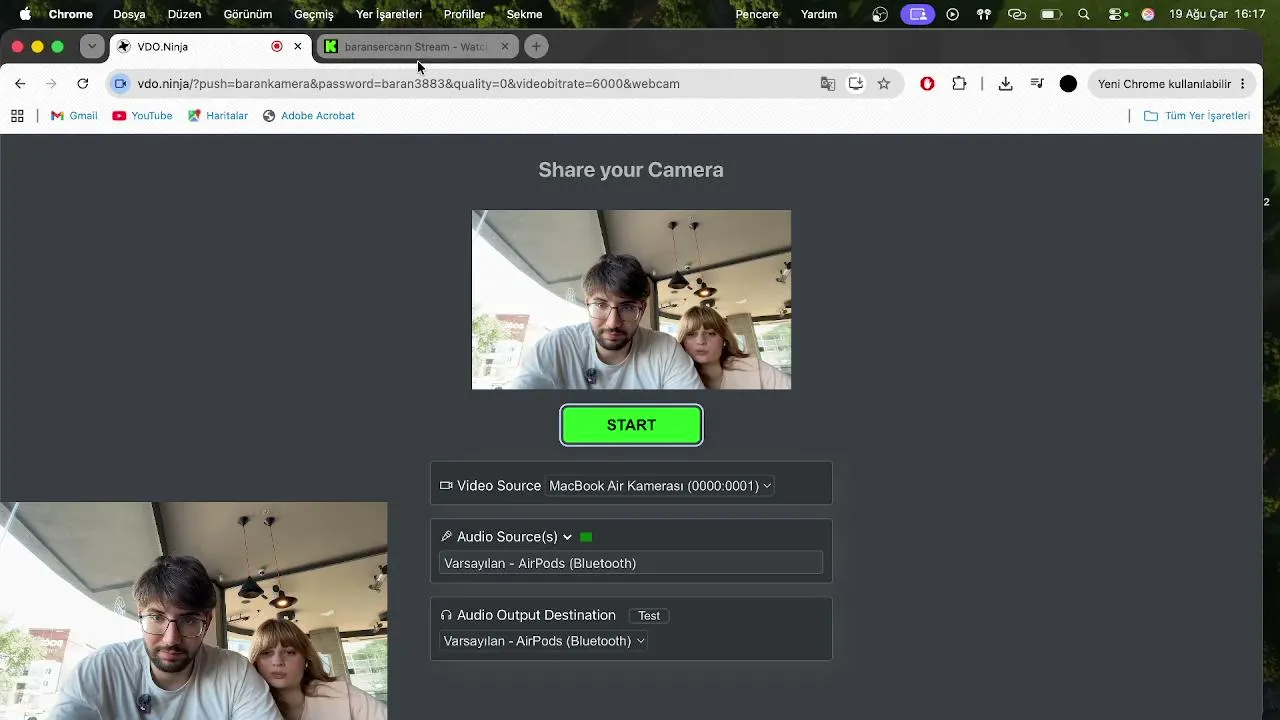Open the Profiller menu

click(464, 14)
